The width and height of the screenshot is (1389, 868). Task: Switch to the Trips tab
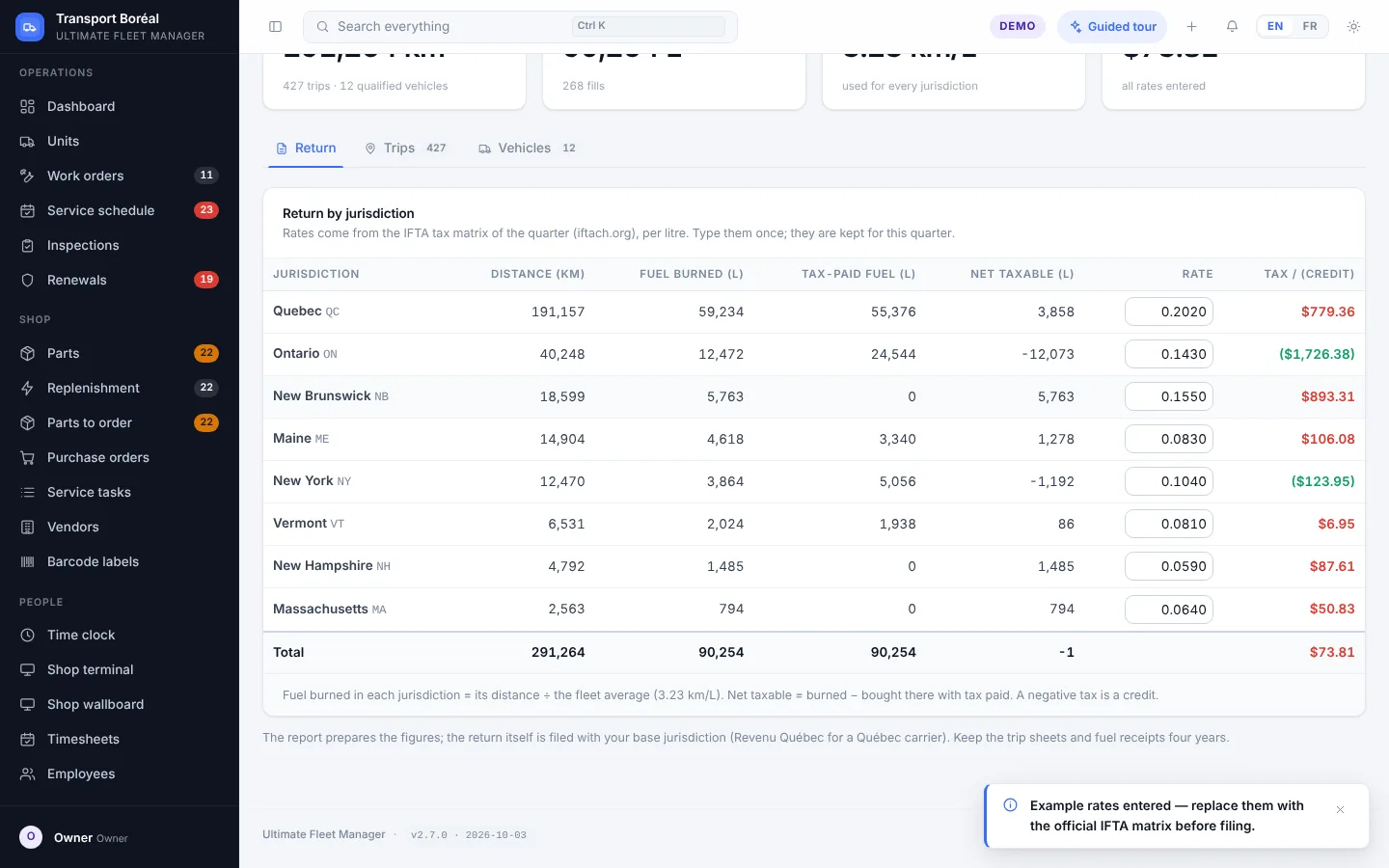click(406, 149)
